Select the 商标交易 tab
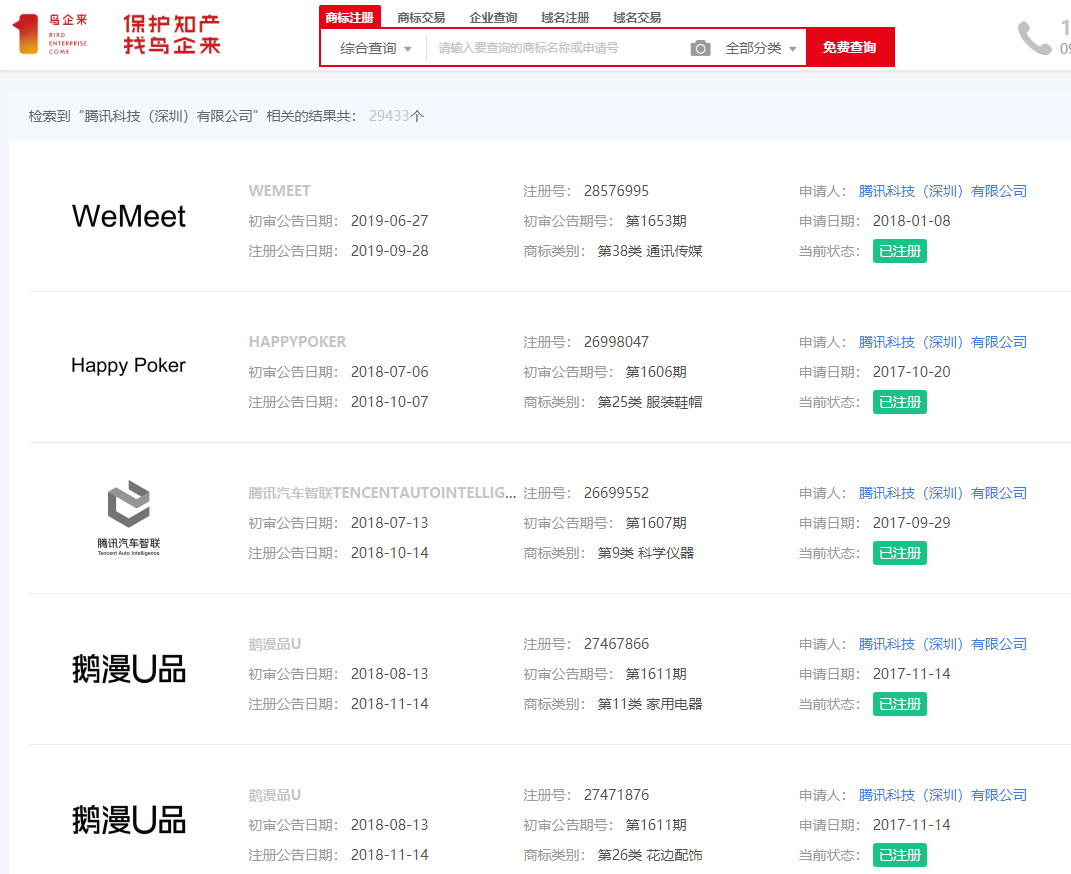 point(421,17)
